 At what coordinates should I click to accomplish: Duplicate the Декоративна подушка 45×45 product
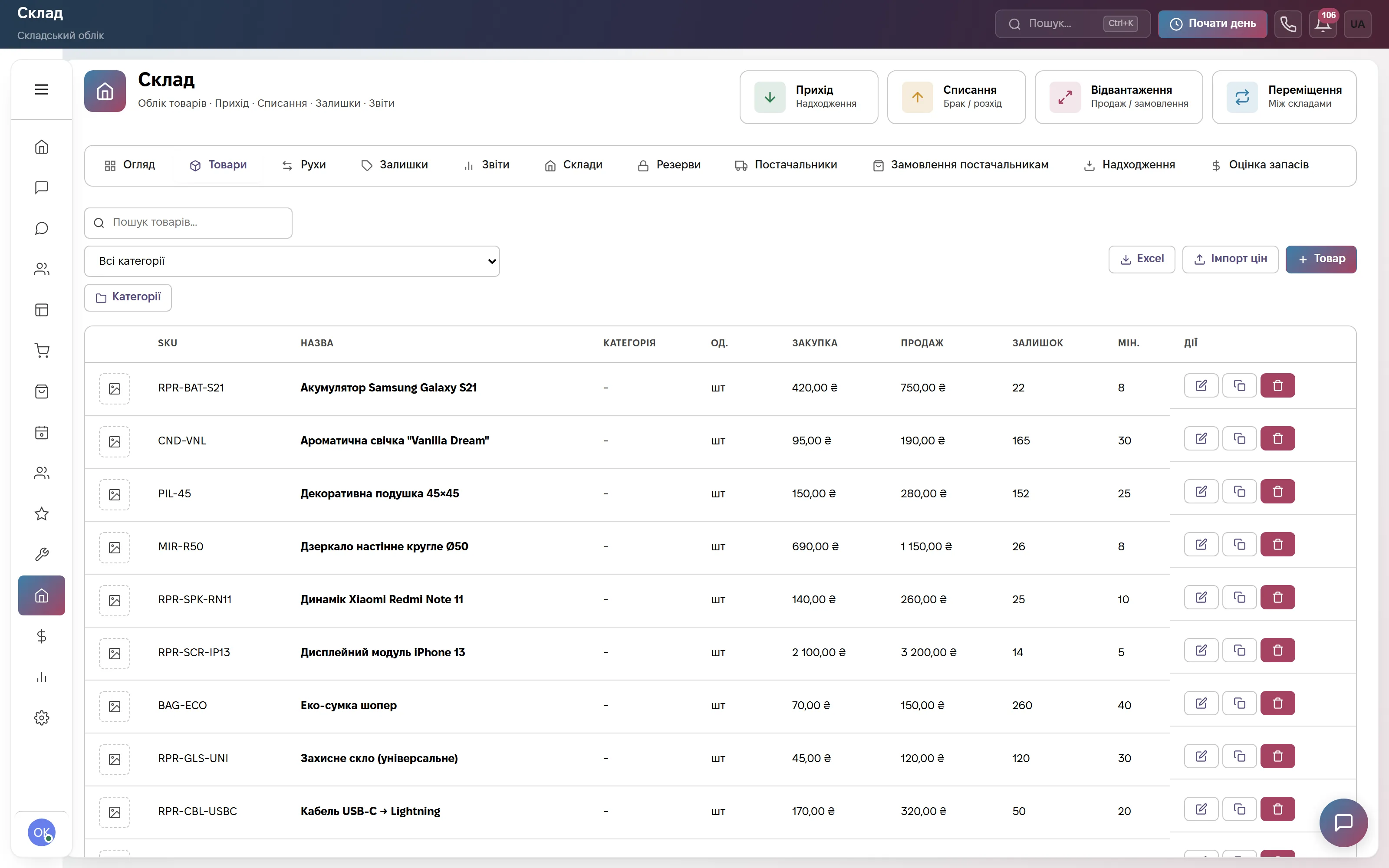coord(1239,491)
